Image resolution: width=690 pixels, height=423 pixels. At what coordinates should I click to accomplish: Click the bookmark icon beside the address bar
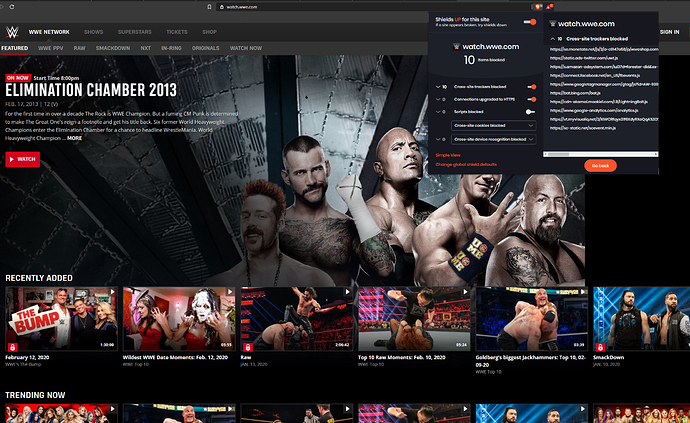209,7
